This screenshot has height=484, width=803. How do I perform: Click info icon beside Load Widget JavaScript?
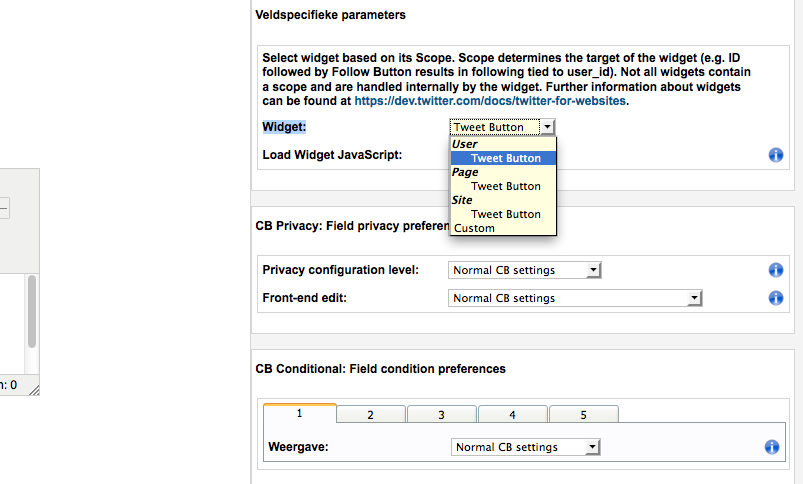pos(775,155)
